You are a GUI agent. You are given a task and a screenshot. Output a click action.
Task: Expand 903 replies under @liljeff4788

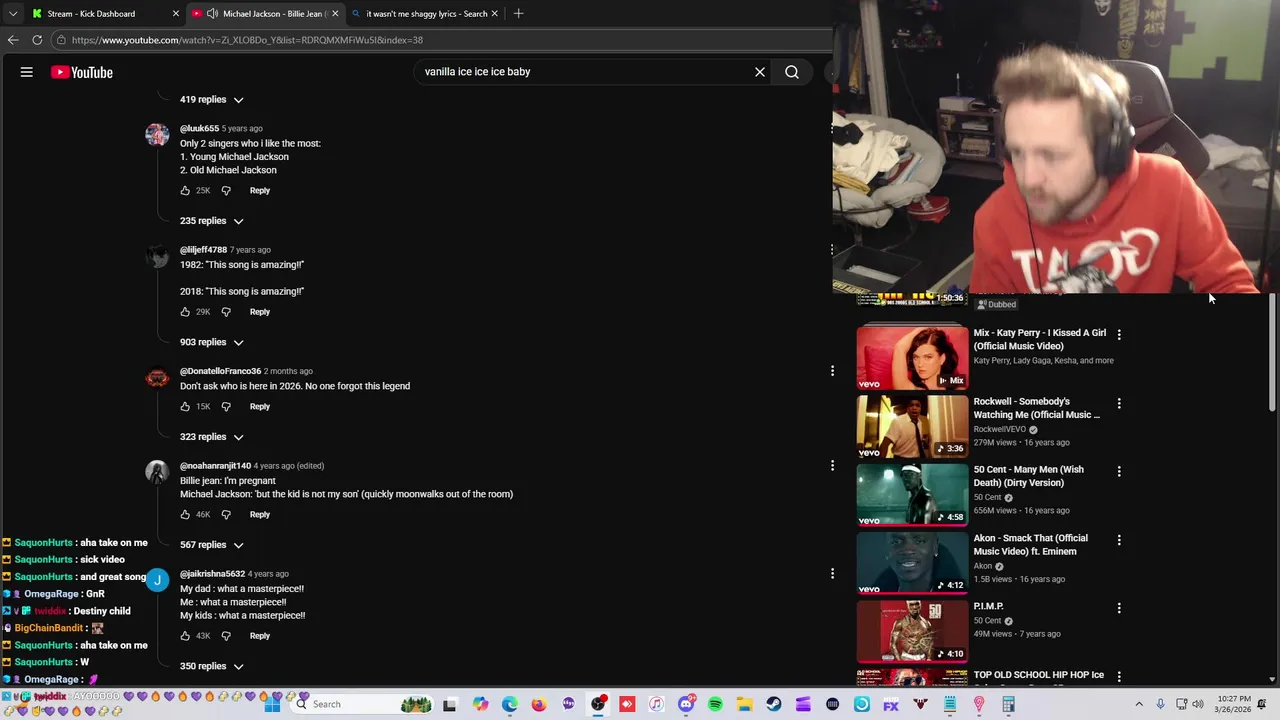[212, 342]
